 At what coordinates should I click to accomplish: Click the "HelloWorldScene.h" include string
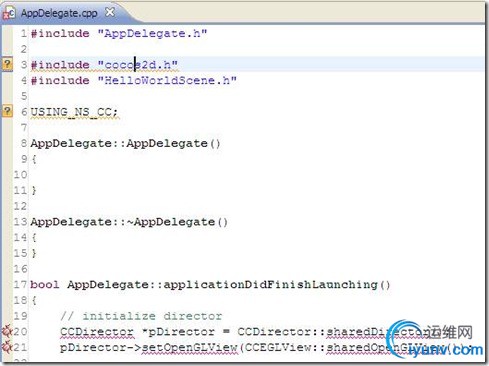coord(167,80)
